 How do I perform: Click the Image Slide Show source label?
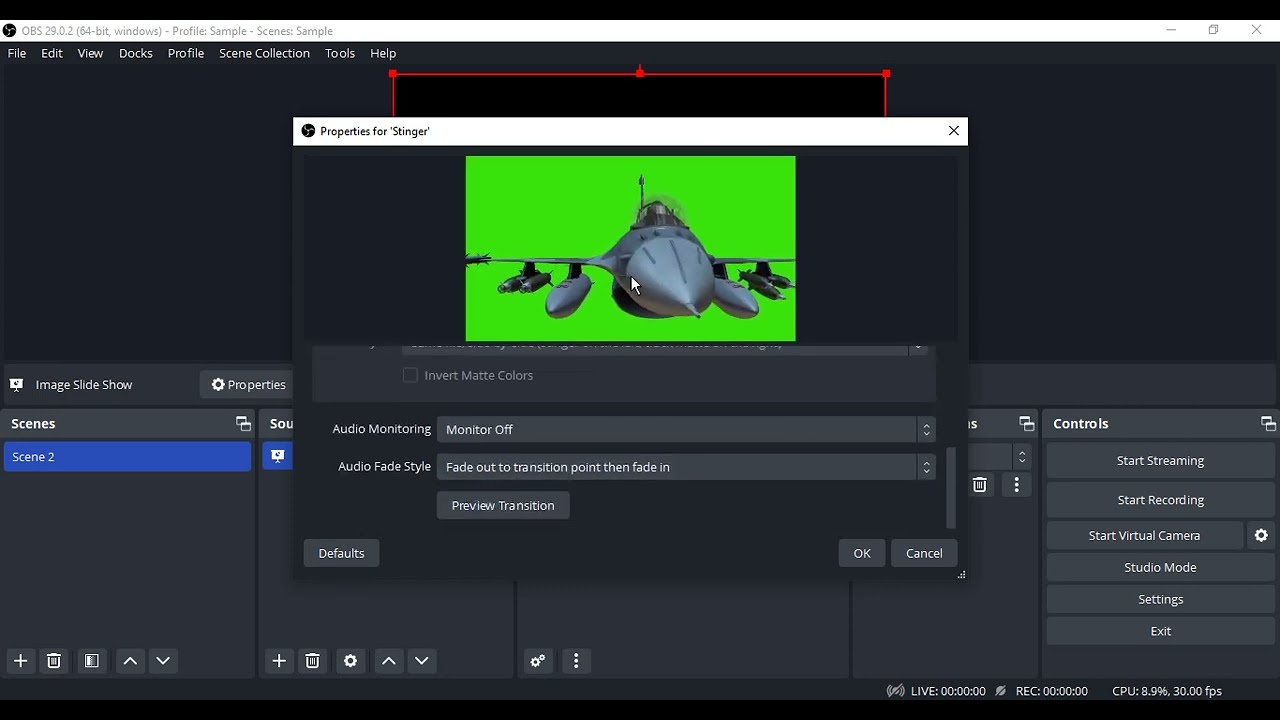click(84, 385)
